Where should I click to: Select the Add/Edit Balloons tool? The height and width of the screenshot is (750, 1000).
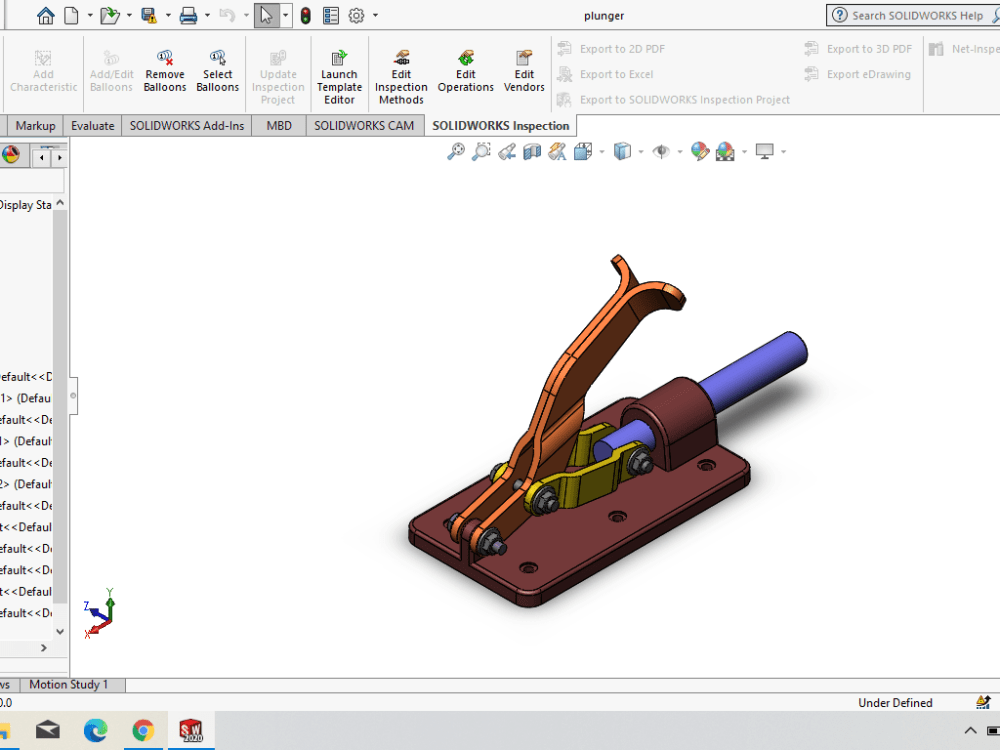[x=110, y=70]
